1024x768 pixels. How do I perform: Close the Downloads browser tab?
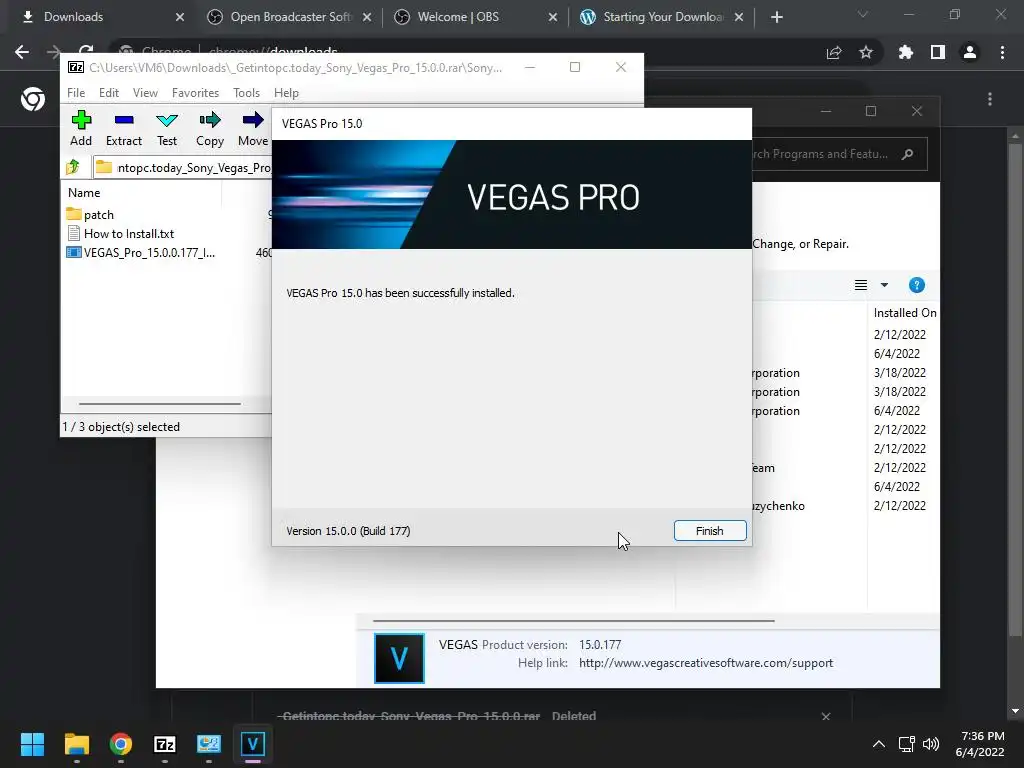[x=180, y=18]
